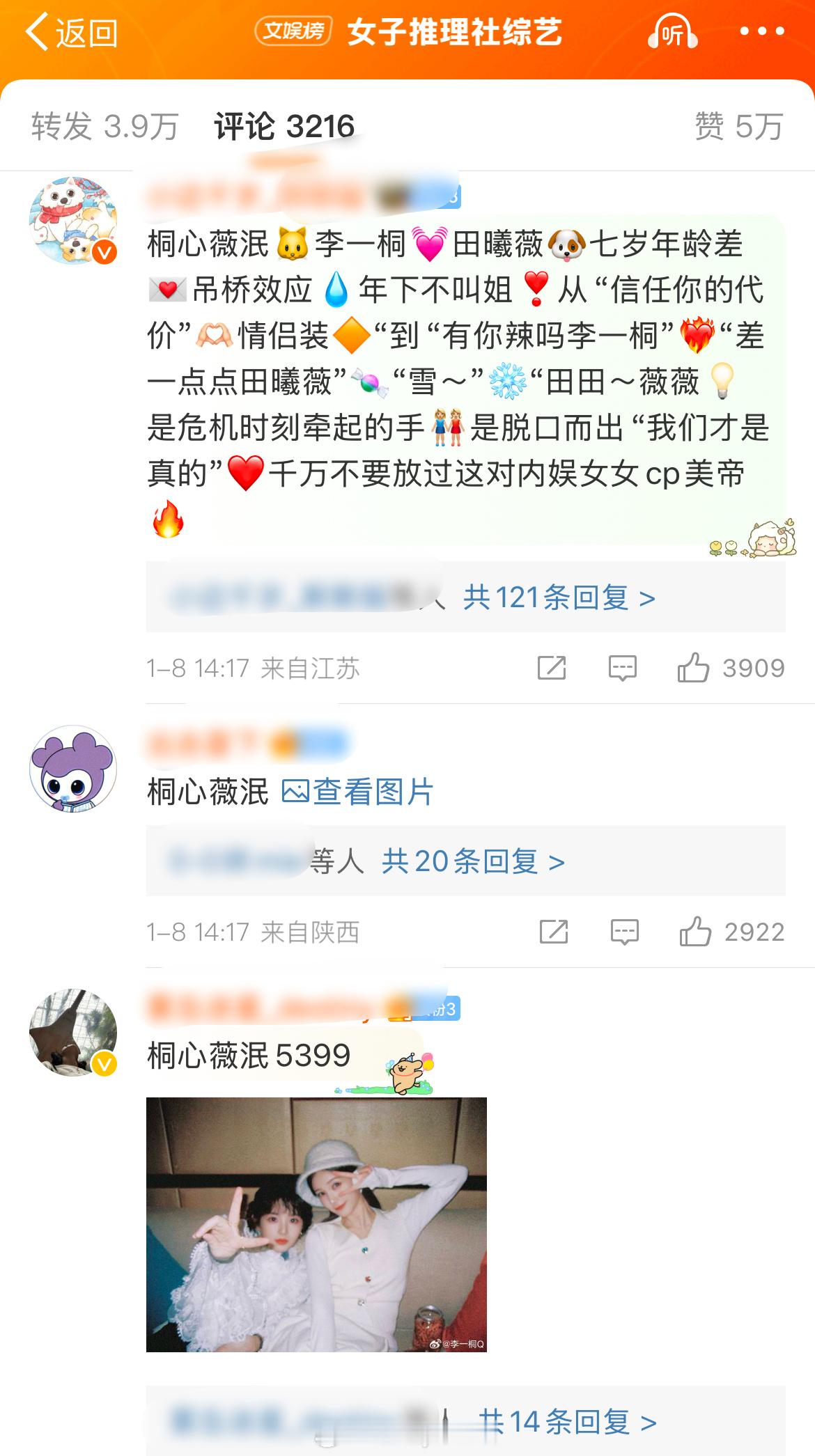Expand the 共14条回复 replies
This screenshot has height=1456, width=815.
[x=568, y=1422]
